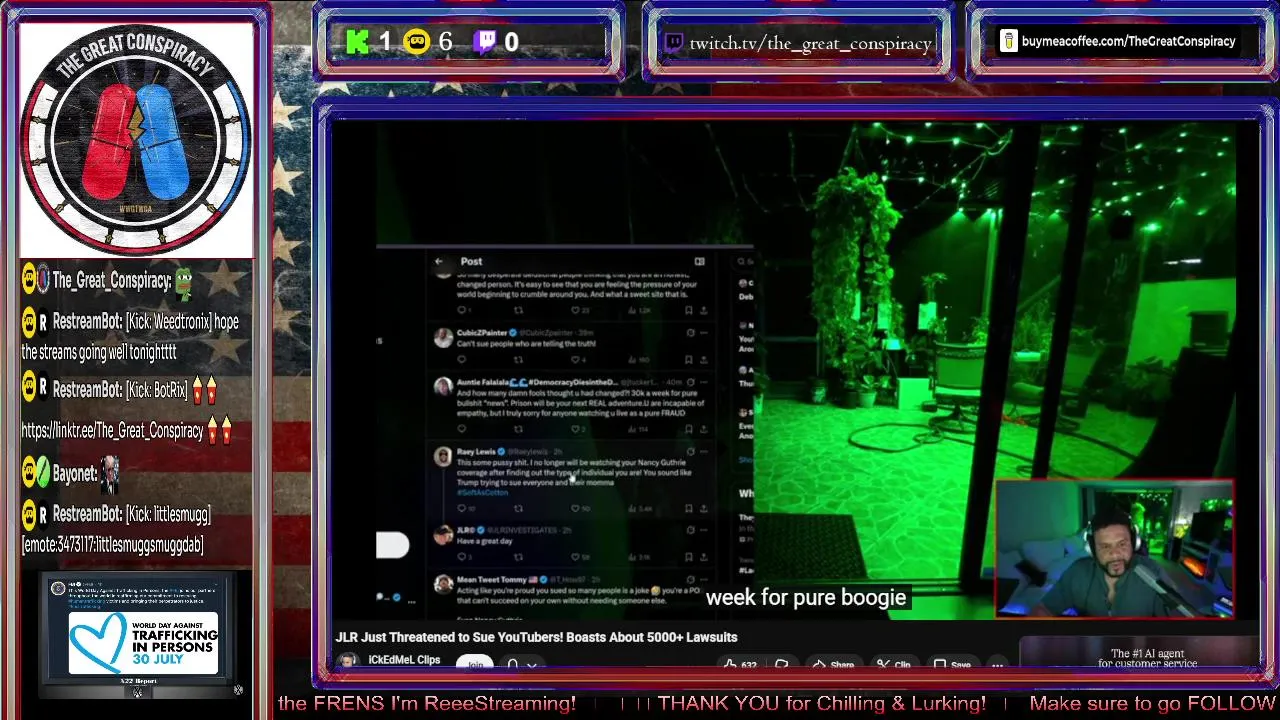Viewport: 1280px width, 720px height.
Task: Click repost icon under Raey Lewis tweet
Action: coord(518,508)
